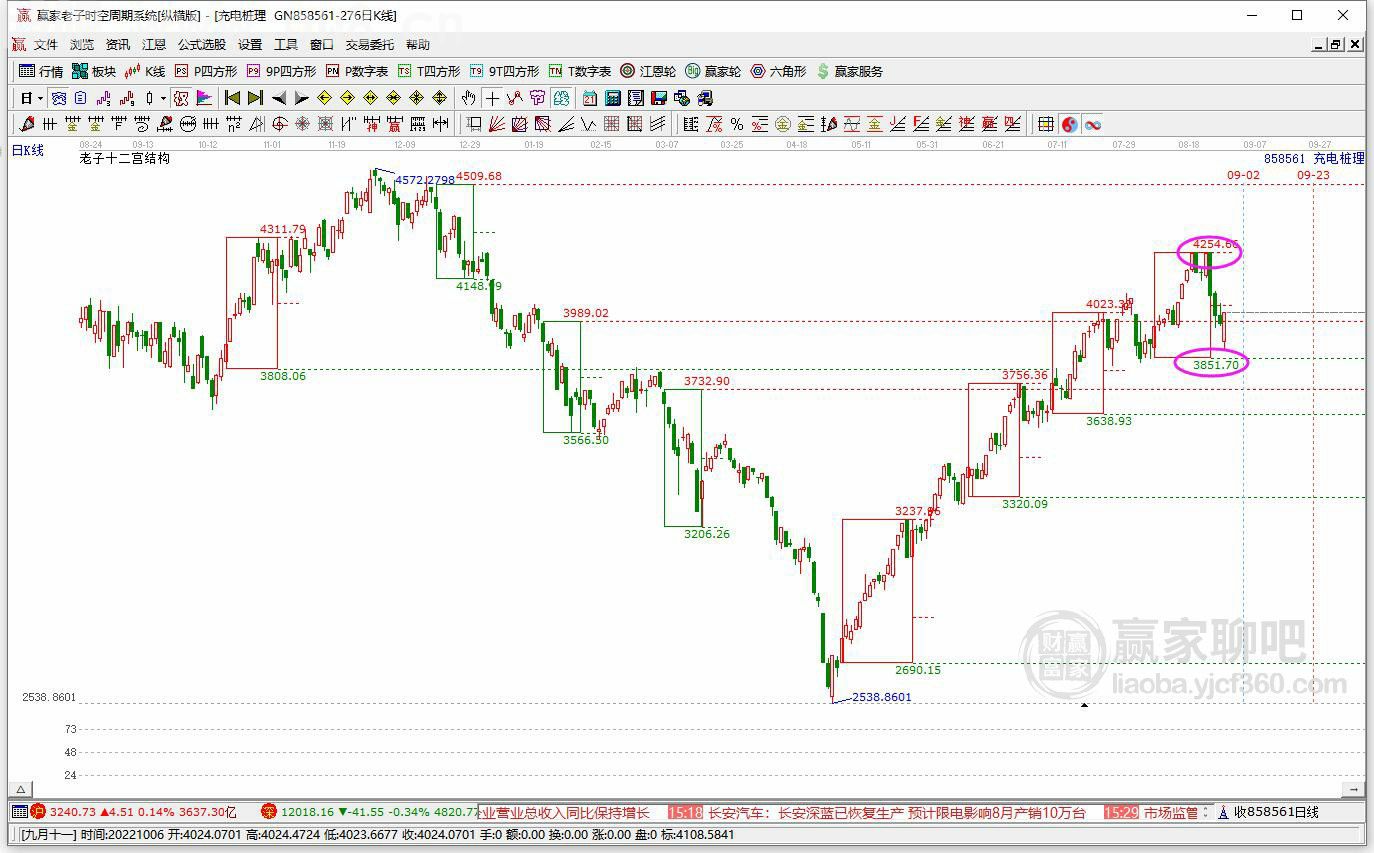
Task: Select the crosshair cursor tool
Action: [492, 98]
